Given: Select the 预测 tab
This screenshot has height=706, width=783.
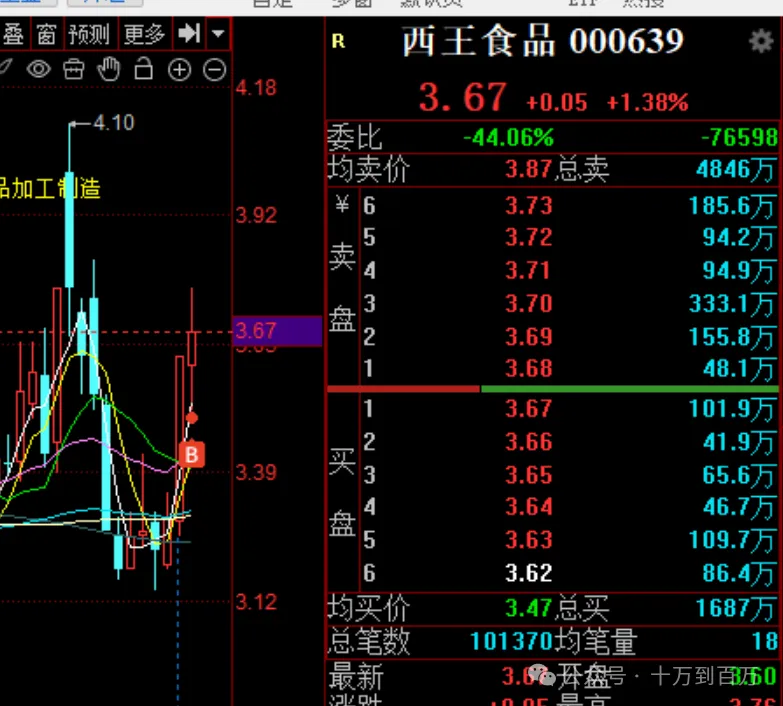Looking at the screenshot, I should (x=88, y=35).
